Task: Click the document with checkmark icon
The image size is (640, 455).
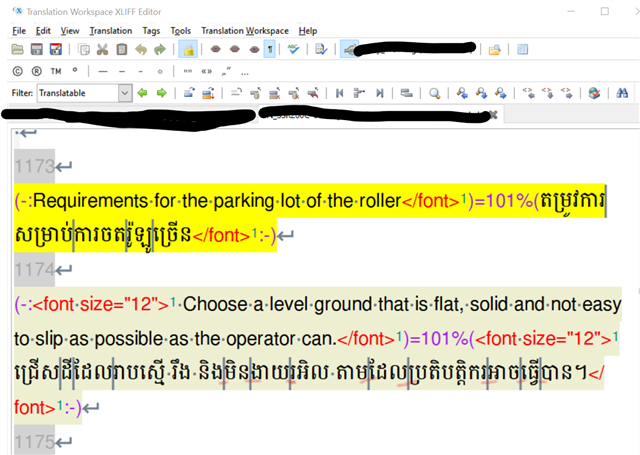Action: tap(321, 49)
